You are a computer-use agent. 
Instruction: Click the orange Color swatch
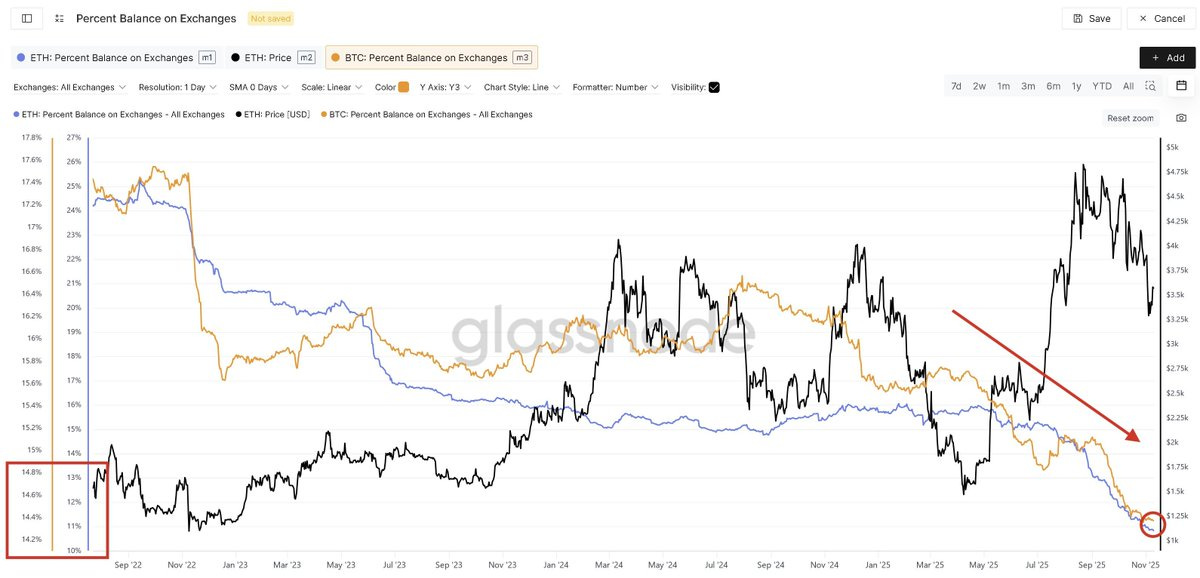403,87
